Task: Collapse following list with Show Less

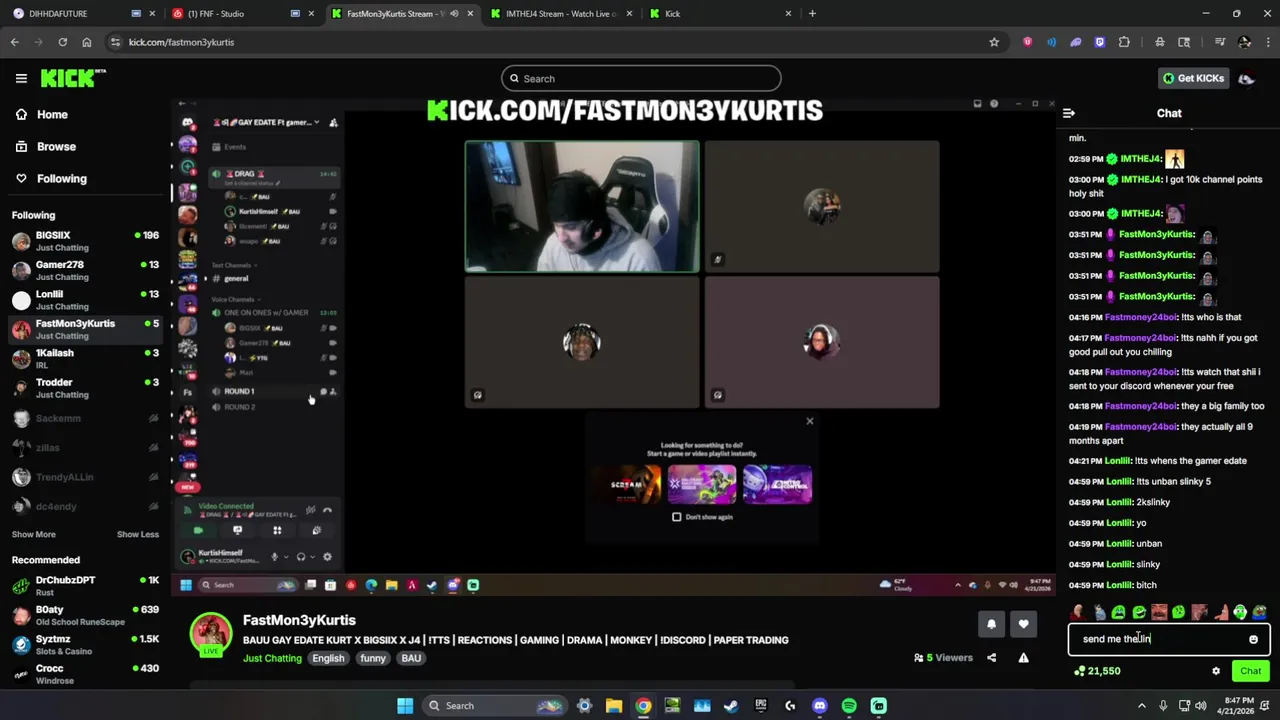Action: click(138, 534)
